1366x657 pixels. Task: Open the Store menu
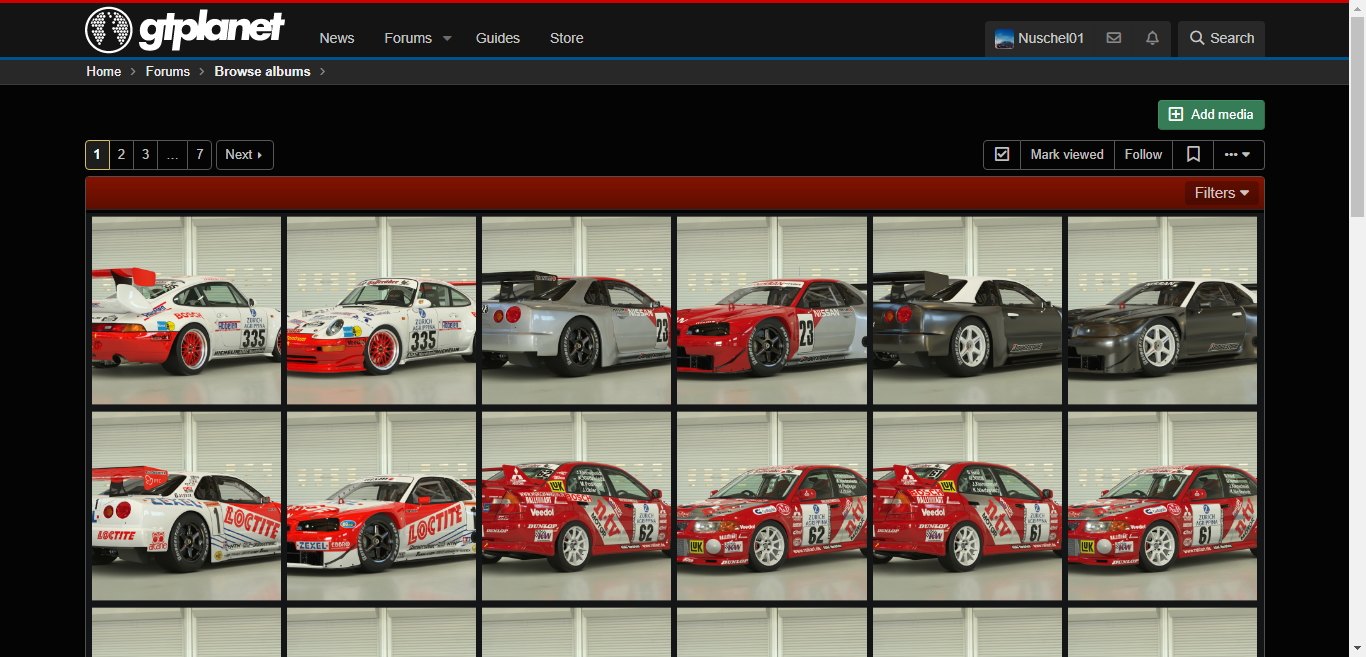[566, 38]
